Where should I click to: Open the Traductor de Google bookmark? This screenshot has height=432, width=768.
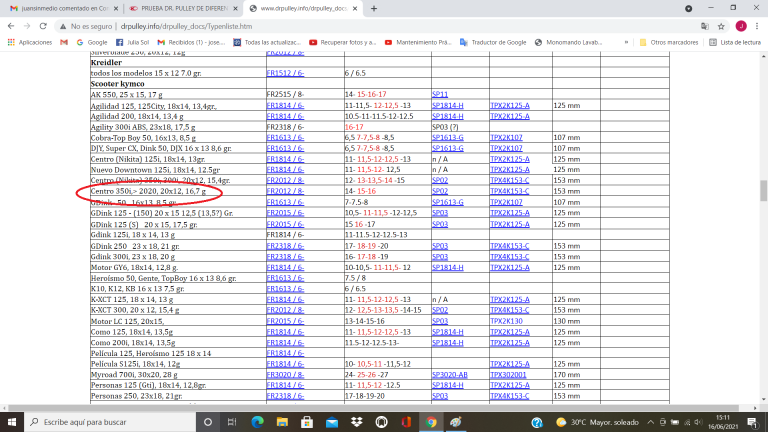tap(494, 43)
